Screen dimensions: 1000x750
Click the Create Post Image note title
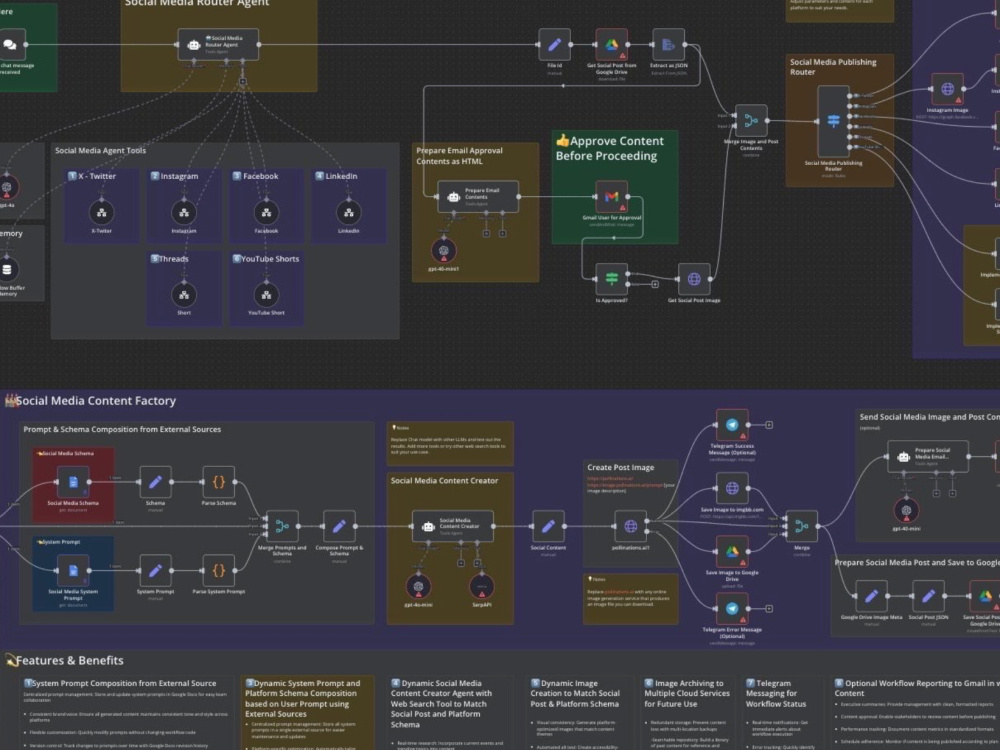[x=621, y=467]
